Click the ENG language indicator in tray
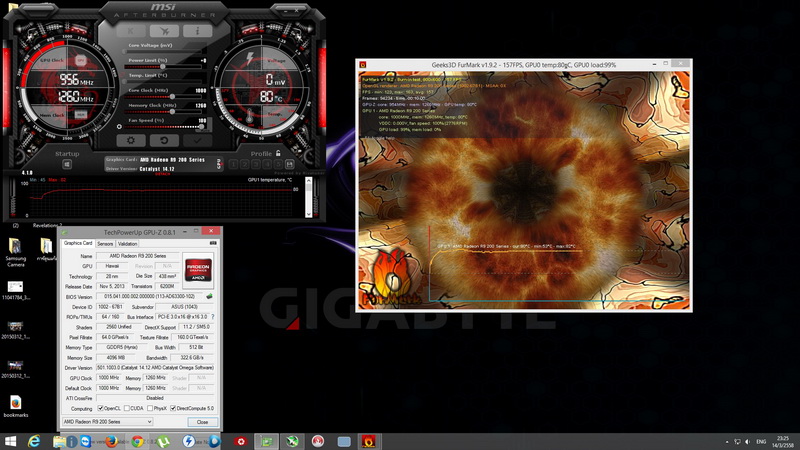Image resolution: width=800 pixels, height=450 pixels. [761, 442]
